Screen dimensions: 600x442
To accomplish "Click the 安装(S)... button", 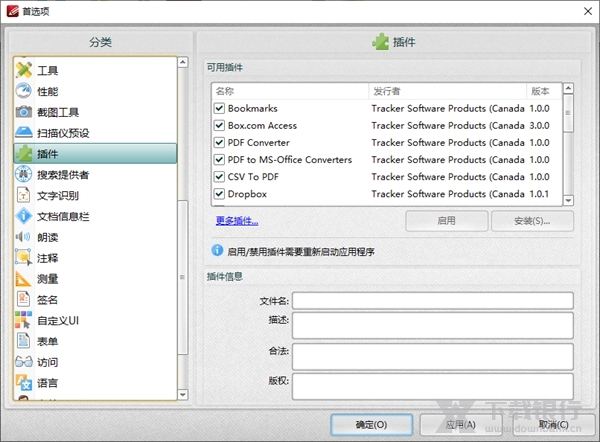I will point(532,221).
